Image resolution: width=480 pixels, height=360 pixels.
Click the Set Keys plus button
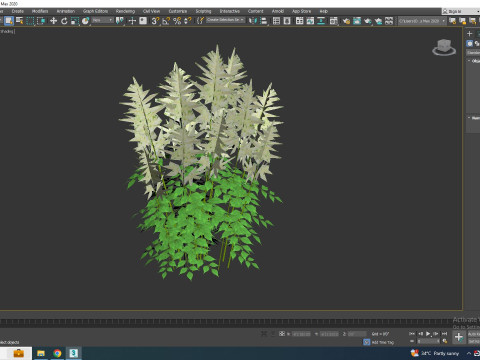[x=459, y=337]
